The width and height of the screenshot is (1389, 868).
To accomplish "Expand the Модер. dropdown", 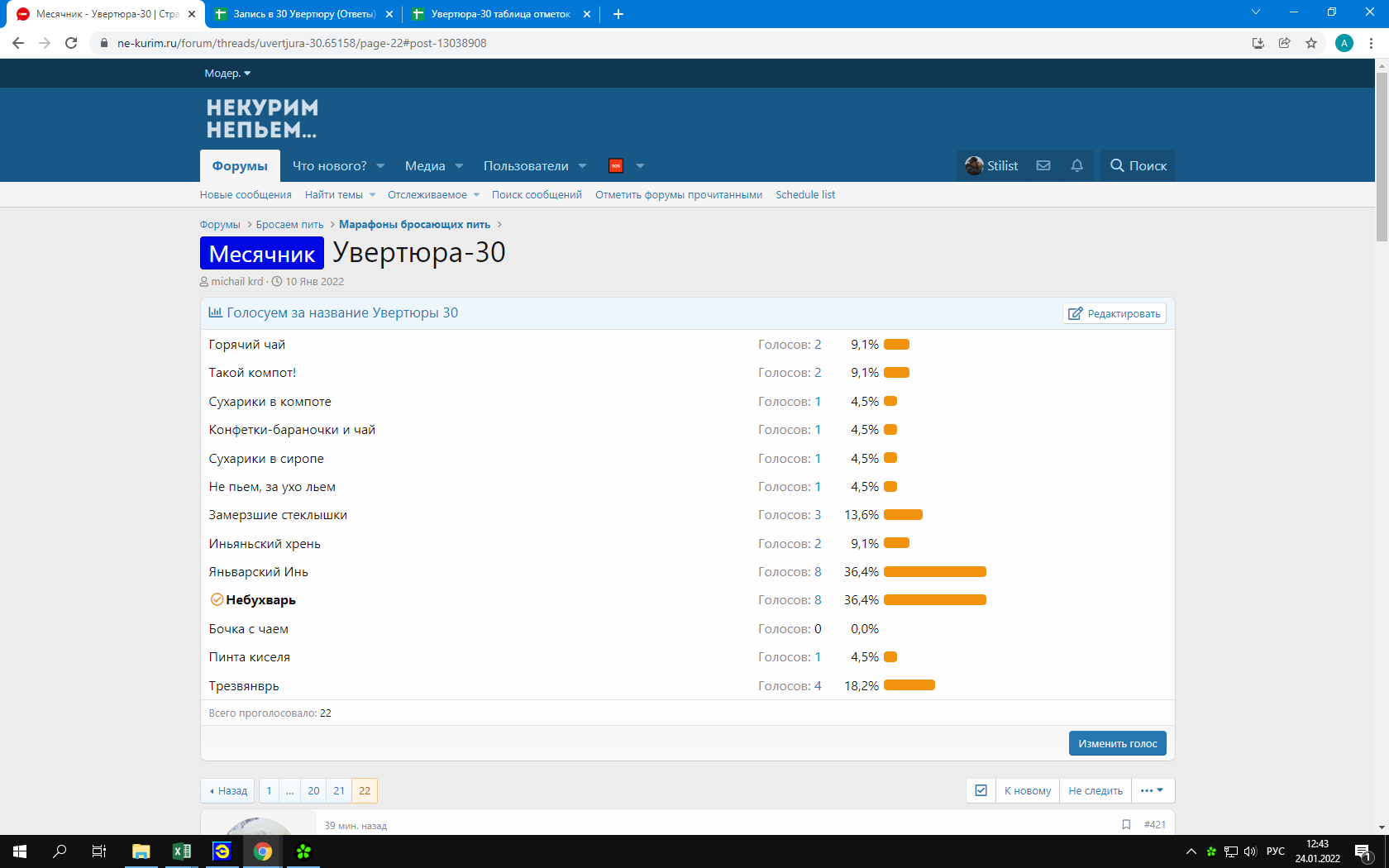I will pos(227,74).
